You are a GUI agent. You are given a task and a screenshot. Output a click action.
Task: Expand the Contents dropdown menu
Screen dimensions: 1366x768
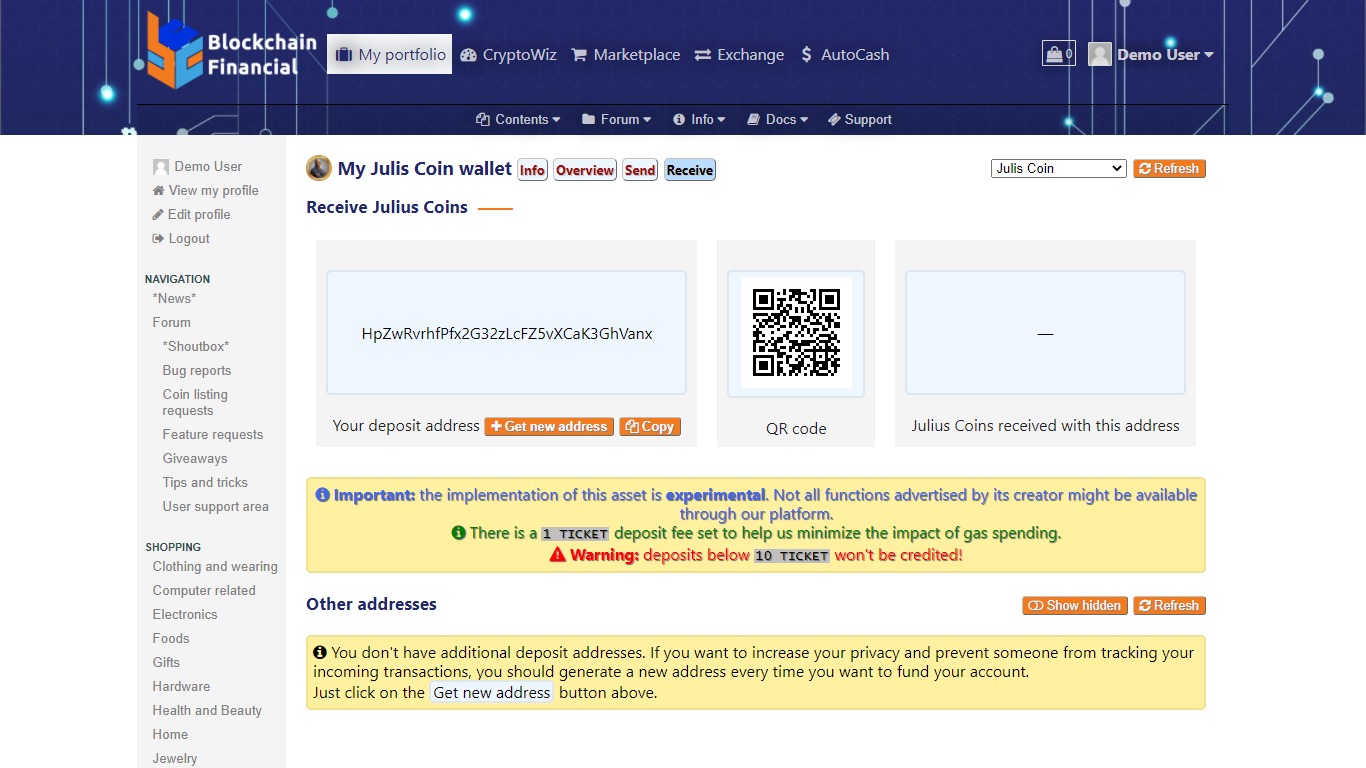point(518,120)
